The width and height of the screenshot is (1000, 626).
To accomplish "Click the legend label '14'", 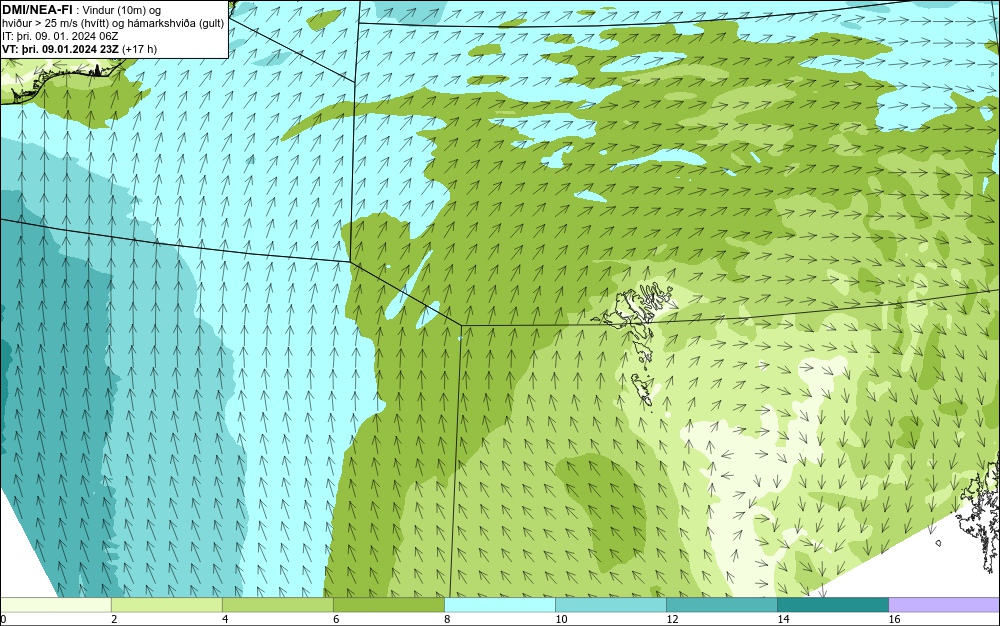I will click(x=783, y=619).
